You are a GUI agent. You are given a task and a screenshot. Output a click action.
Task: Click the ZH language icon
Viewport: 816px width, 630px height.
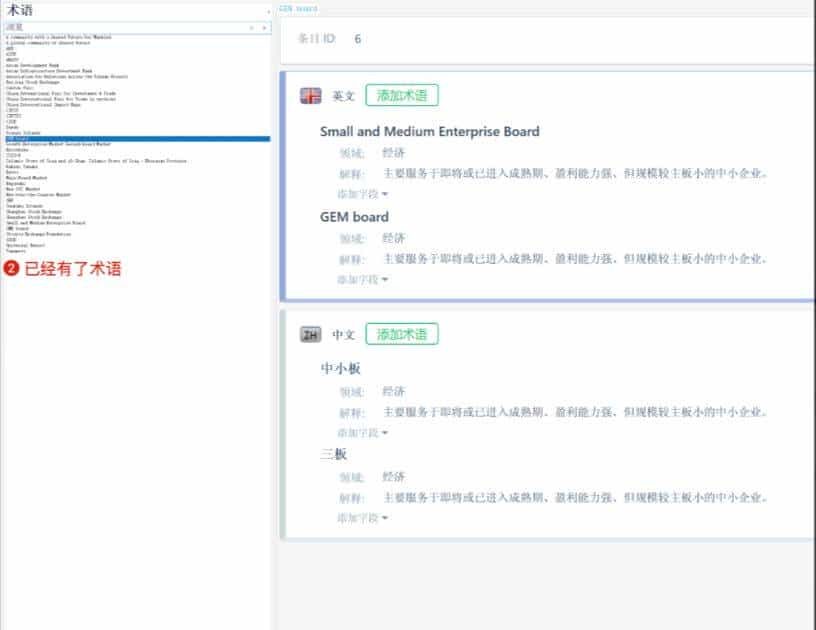coord(311,334)
